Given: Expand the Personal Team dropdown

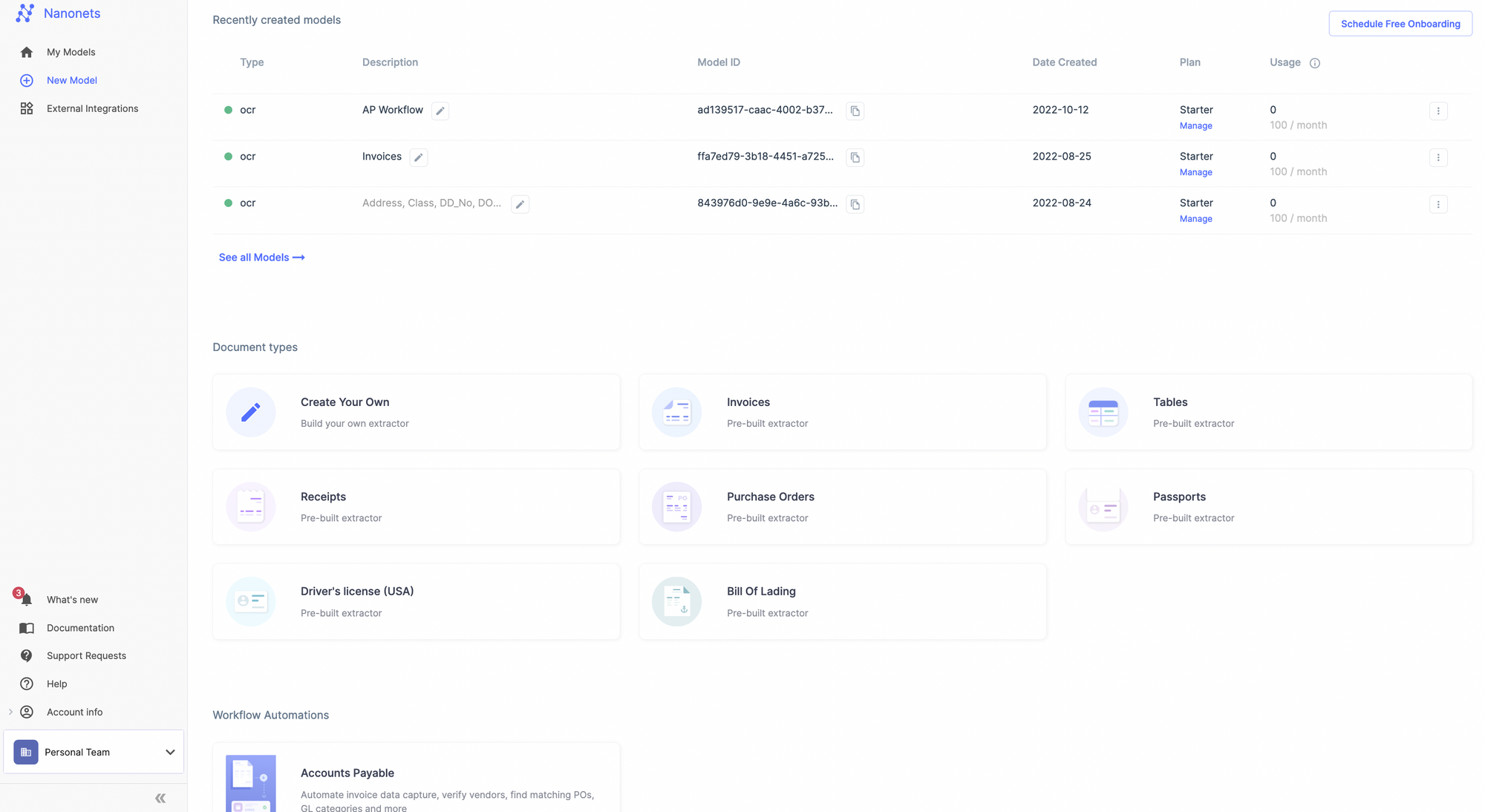Looking at the screenshot, I should [x=169, y=752].
